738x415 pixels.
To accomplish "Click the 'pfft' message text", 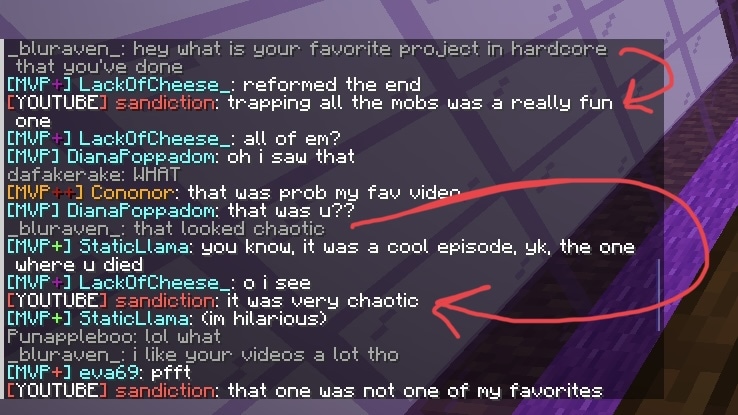I will 171,373.
